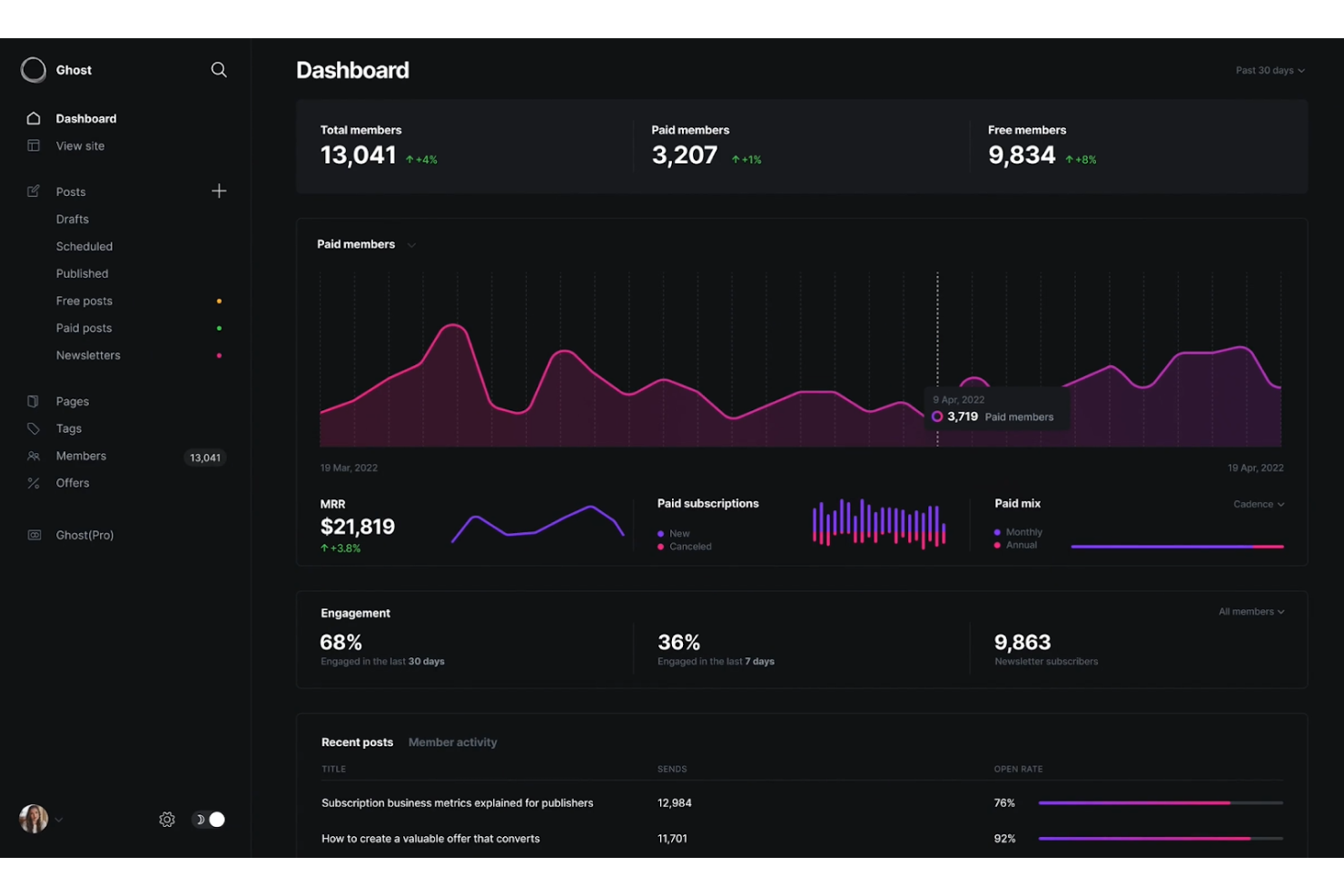
Task: Open the All members dropdown
Action: click(x=1251, y=612)
